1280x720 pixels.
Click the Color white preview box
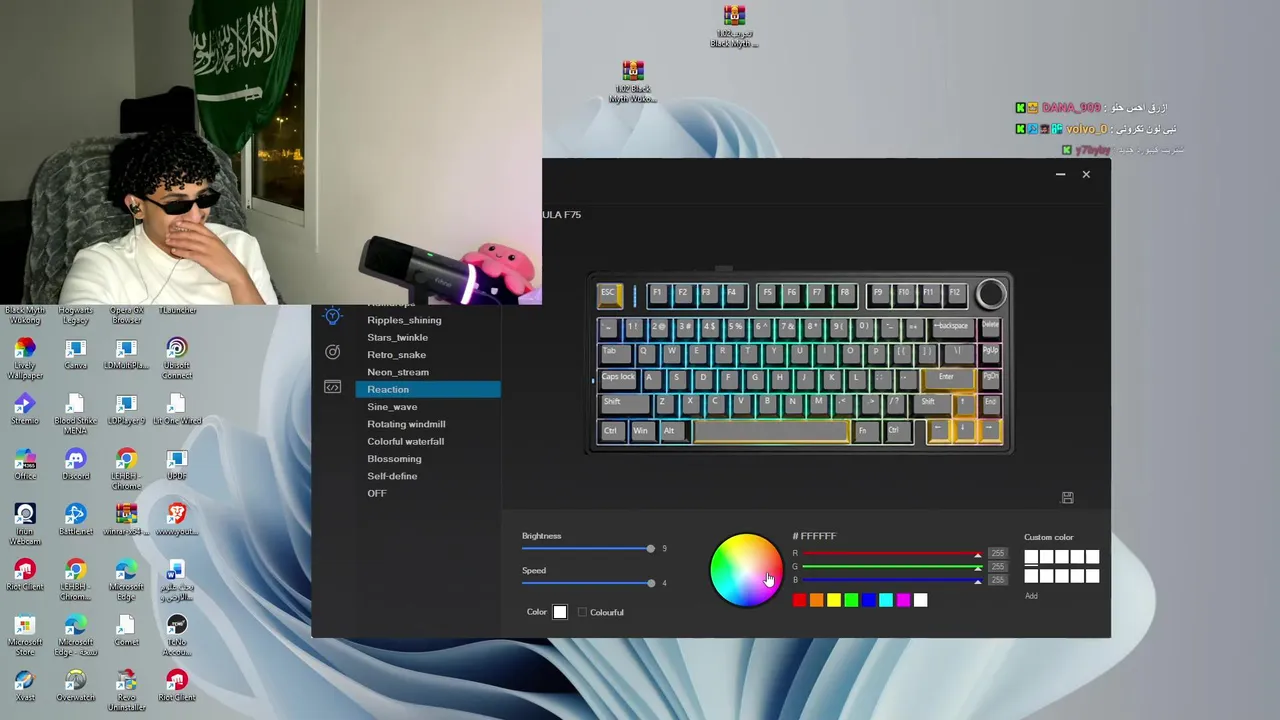pos(560,612)
